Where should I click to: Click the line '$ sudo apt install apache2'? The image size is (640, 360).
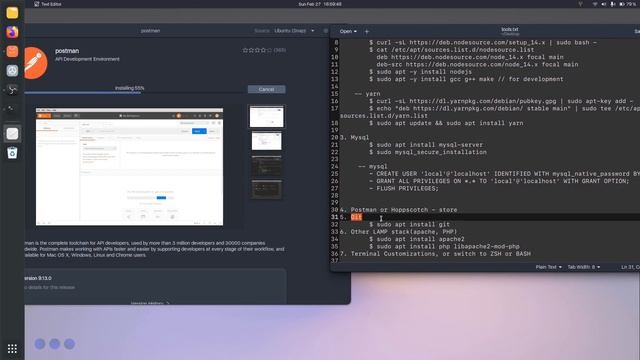pyautogui.click(x=417, y=239)
